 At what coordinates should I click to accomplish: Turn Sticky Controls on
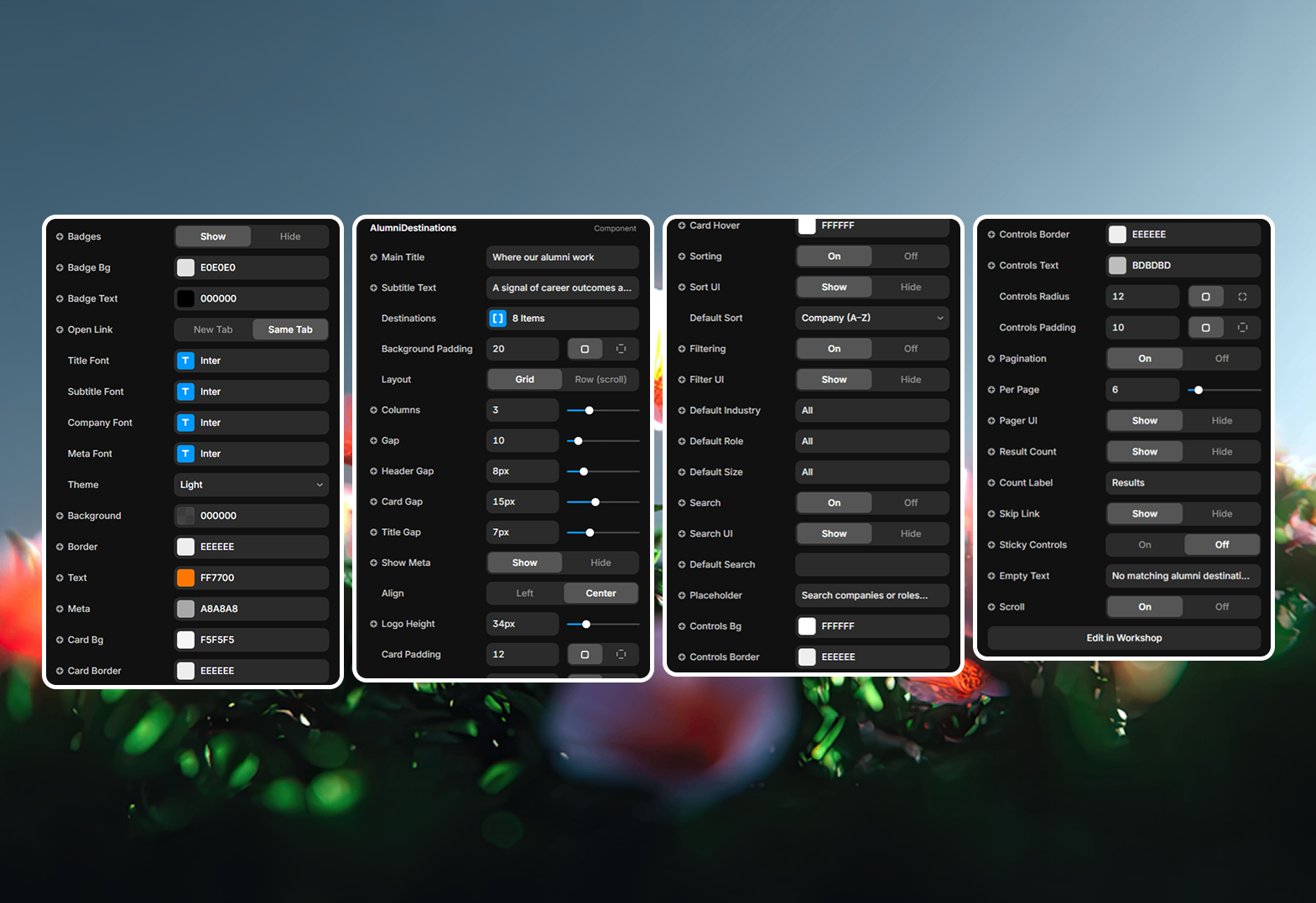click(1144, 545)
